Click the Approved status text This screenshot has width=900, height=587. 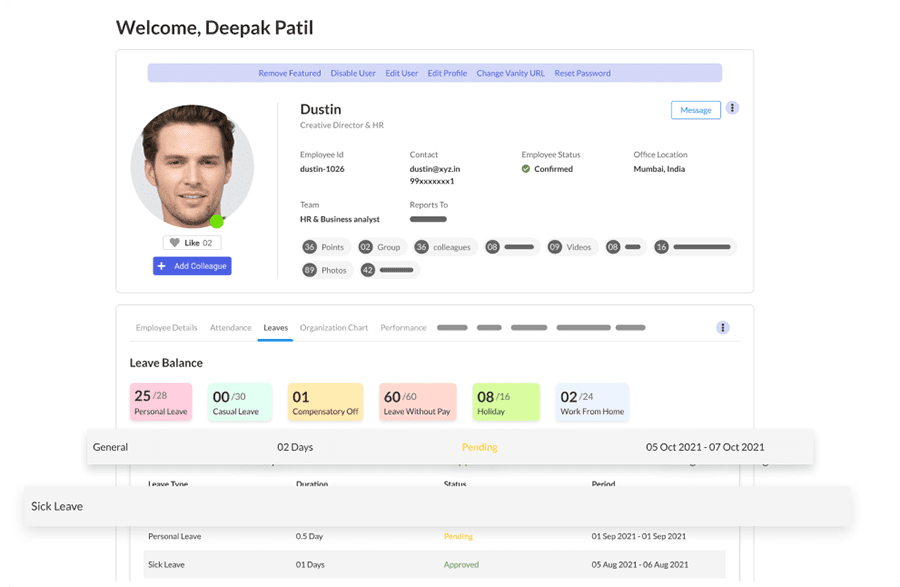pyautogui.click(x=461, y=565)
